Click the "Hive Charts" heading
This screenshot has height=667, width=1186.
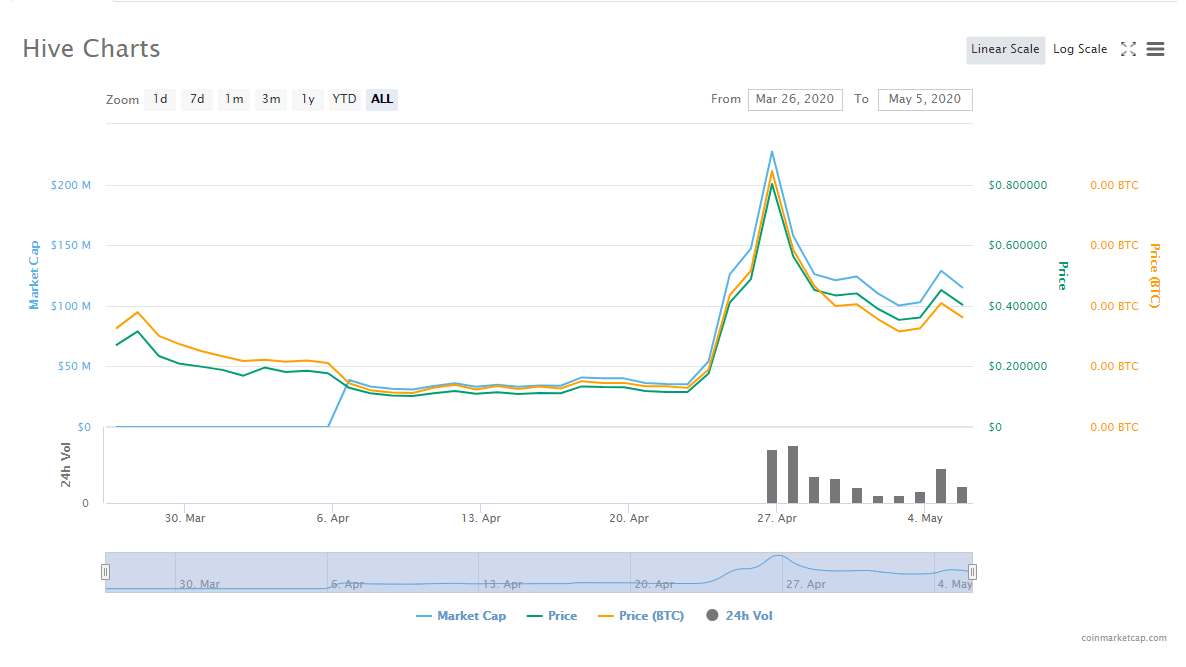92,48
